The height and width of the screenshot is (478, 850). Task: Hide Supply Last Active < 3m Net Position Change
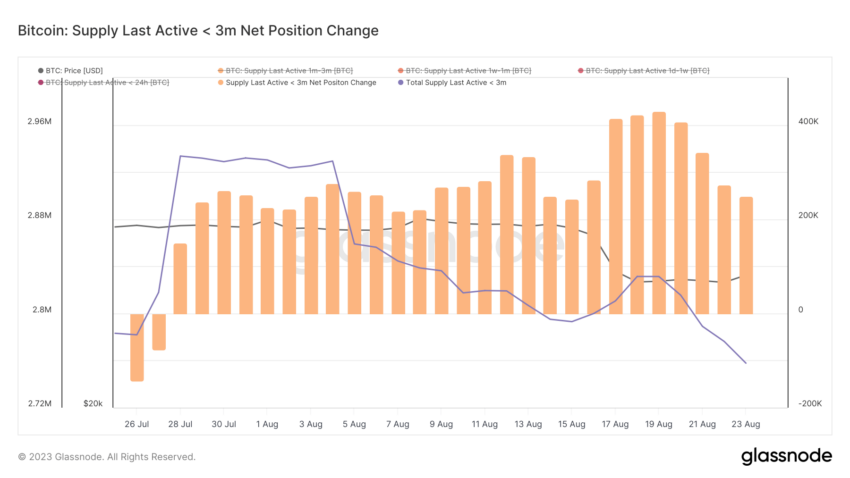[x=297, y=82]
